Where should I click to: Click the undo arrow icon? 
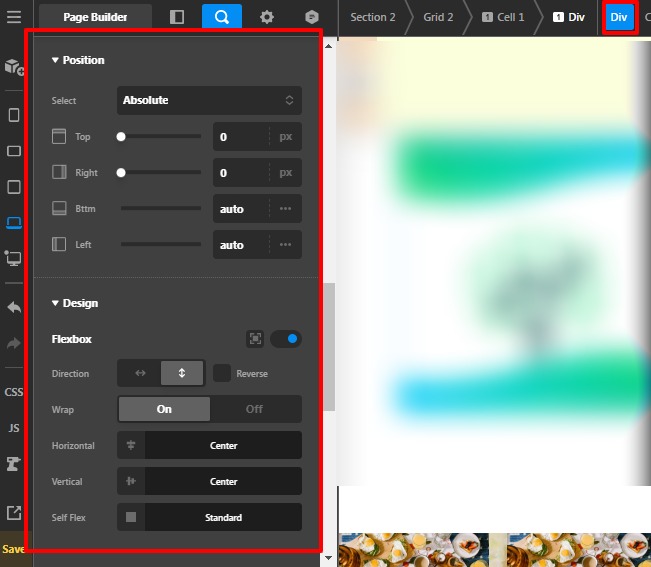pyautogui.click(x=14, y=307)
